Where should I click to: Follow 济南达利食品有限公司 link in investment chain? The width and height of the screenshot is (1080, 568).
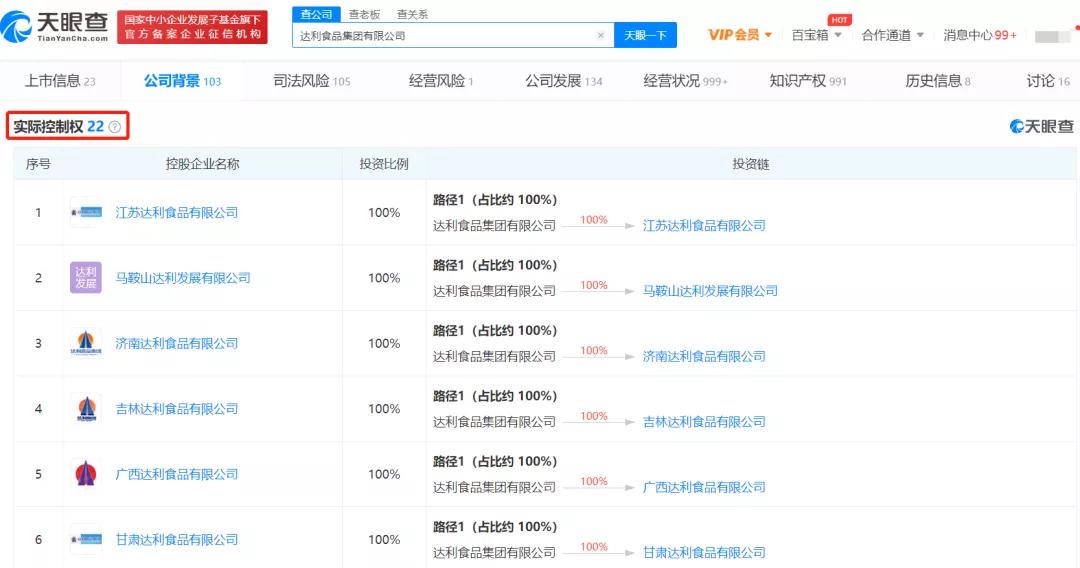click(x=704, y=357)
